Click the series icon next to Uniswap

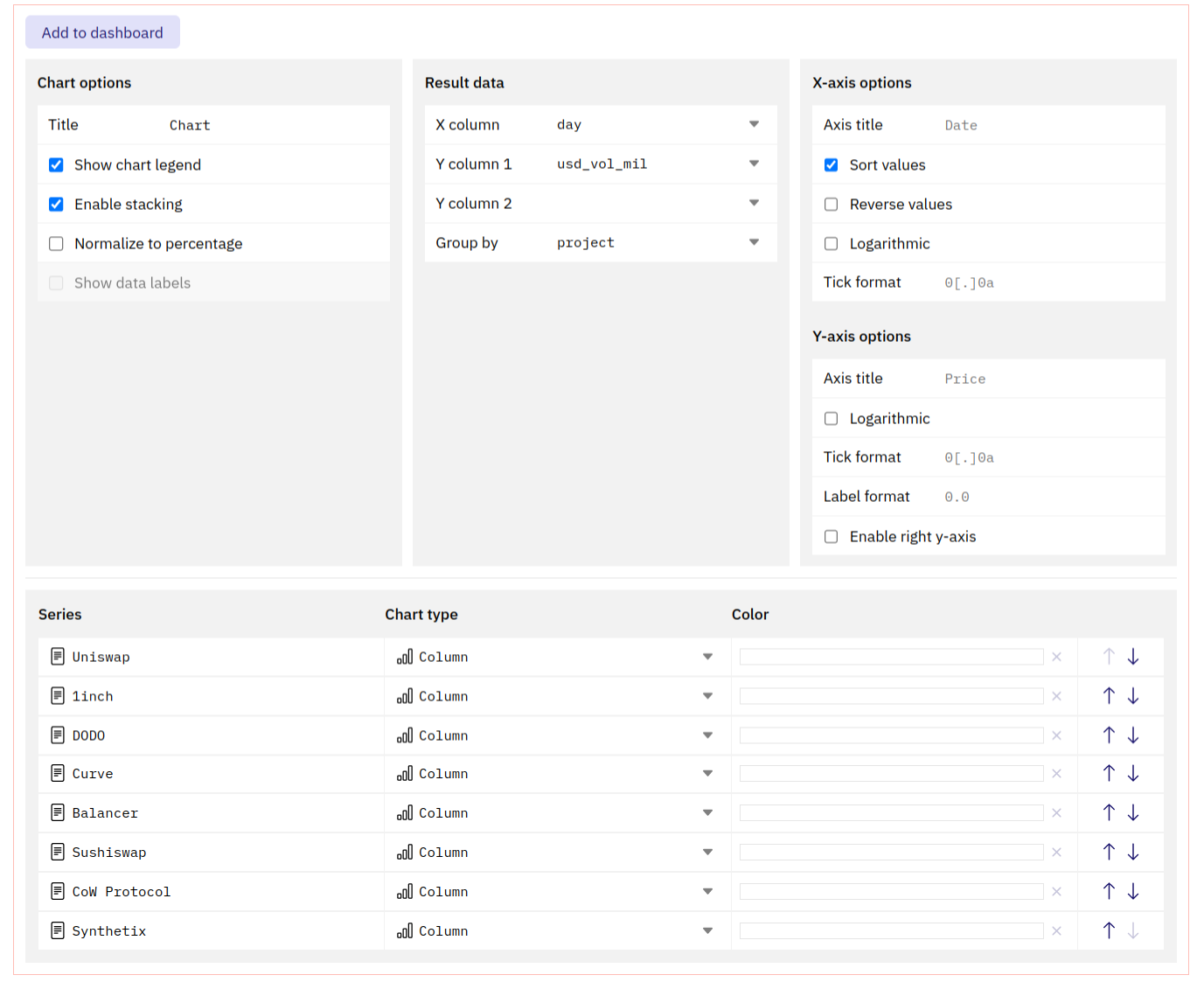point(58,656)
